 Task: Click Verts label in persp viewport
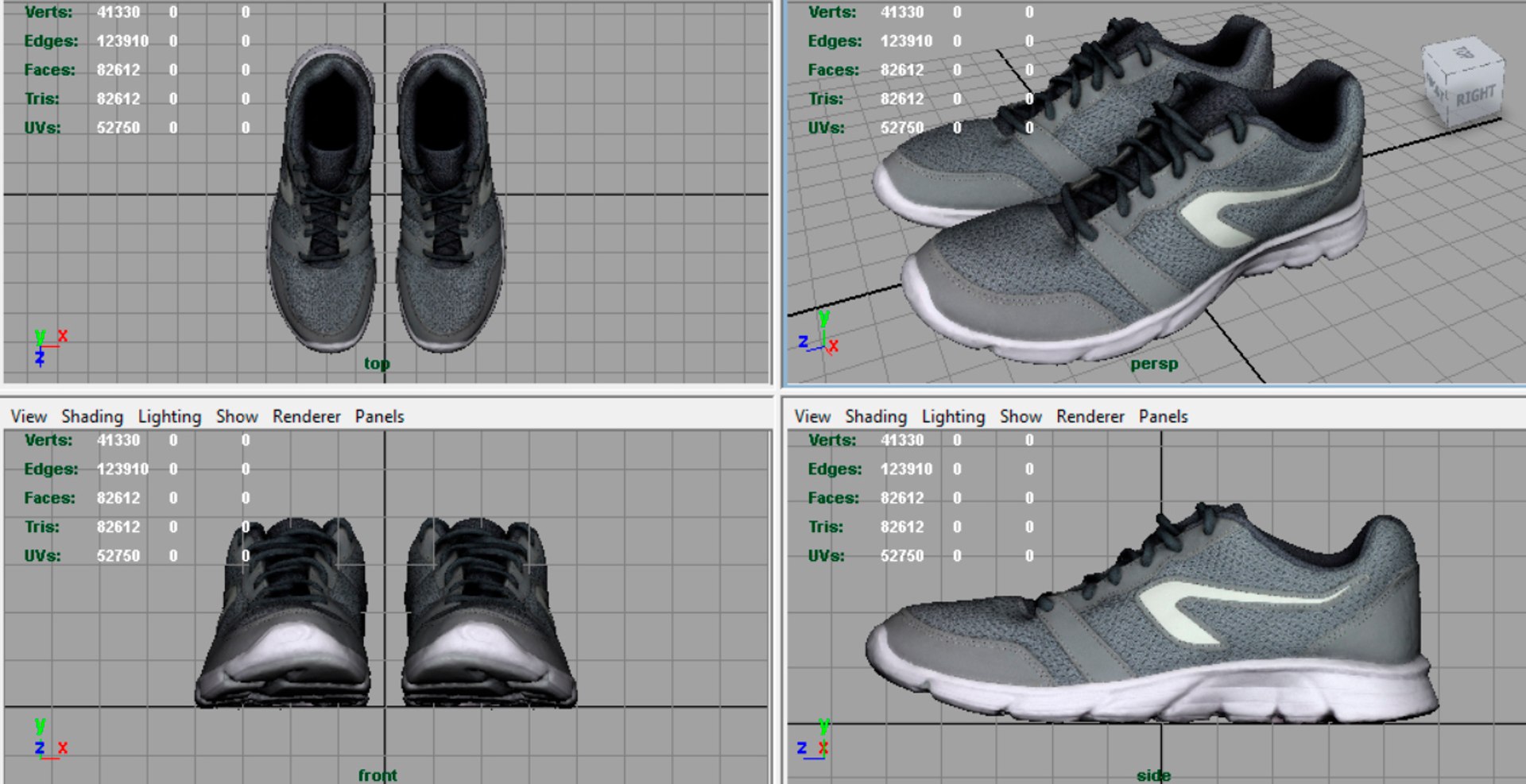832,12
